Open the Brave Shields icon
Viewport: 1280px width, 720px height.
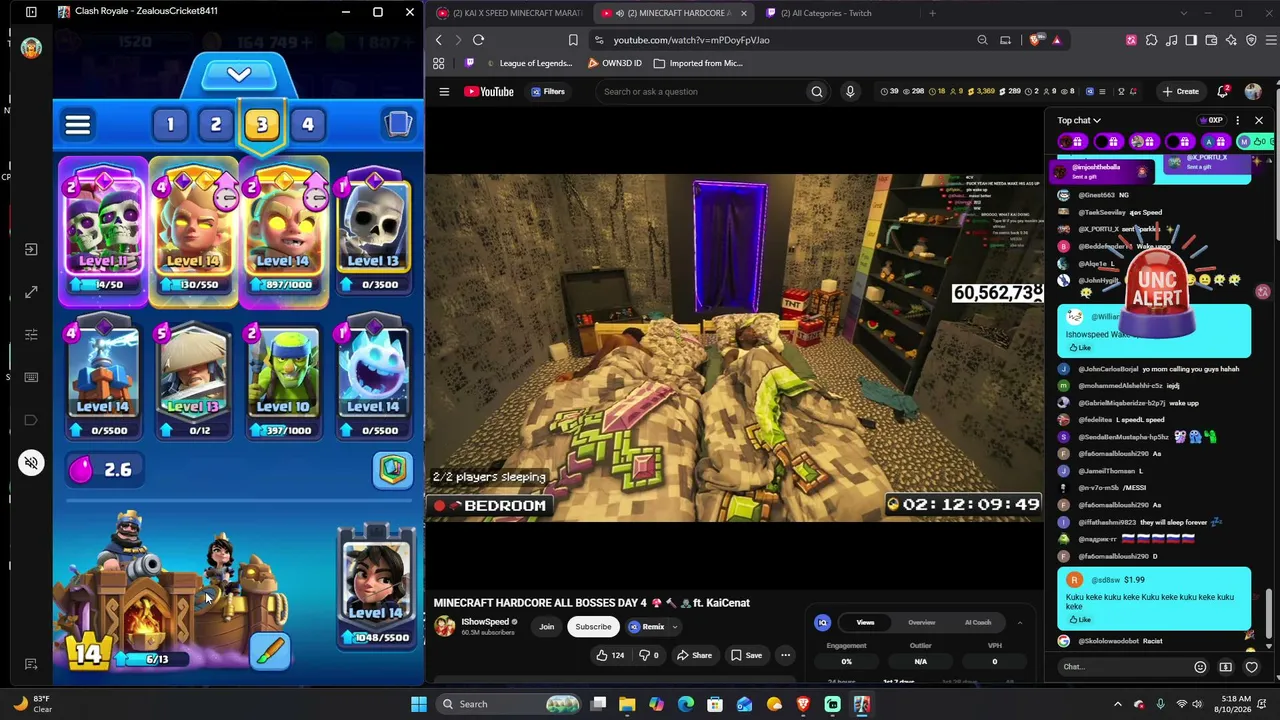pyautogui.click(x=1035, y=40)
